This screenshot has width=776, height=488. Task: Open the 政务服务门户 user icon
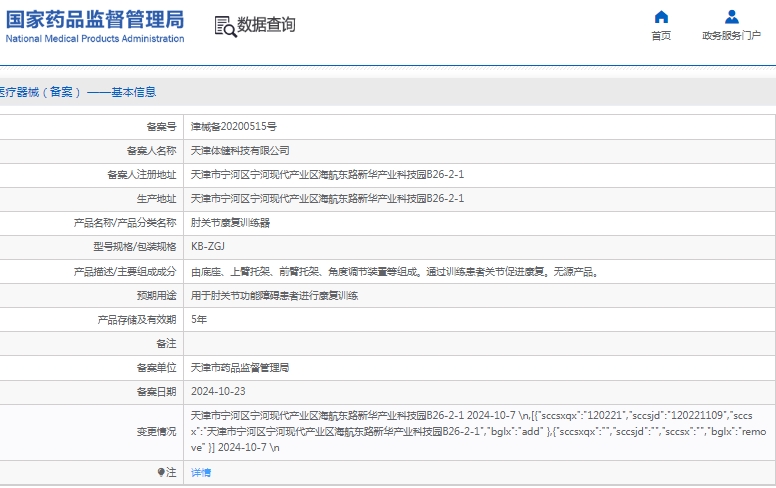pos(731,17)
